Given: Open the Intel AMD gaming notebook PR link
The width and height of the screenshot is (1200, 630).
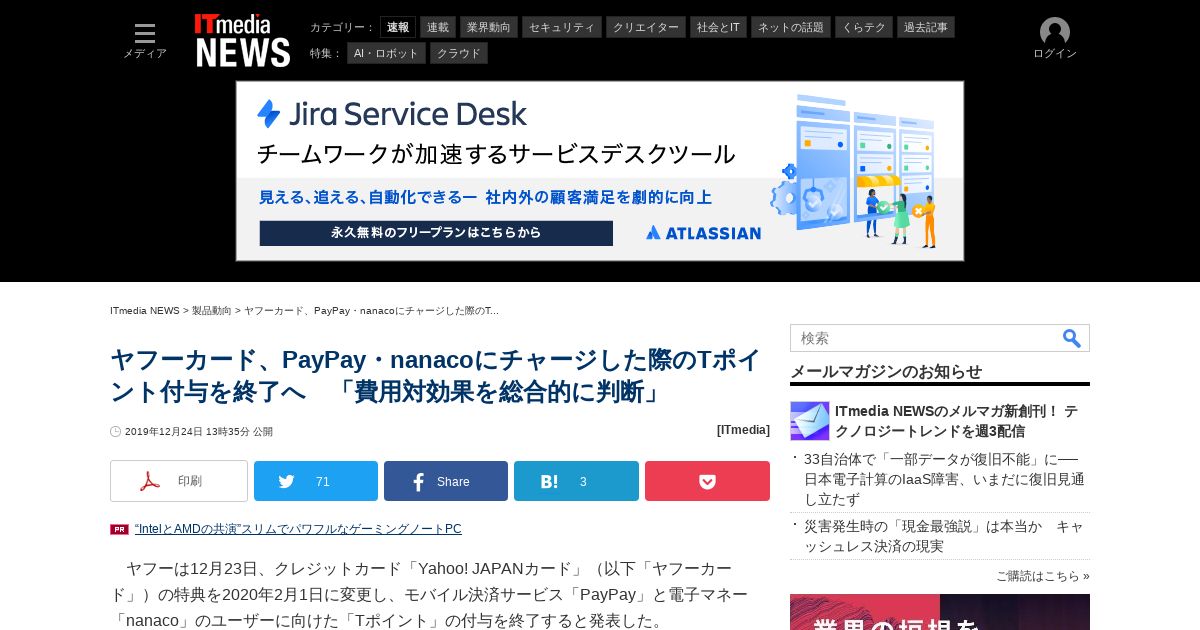Looking at the screenshot, I should pos(298,529).
